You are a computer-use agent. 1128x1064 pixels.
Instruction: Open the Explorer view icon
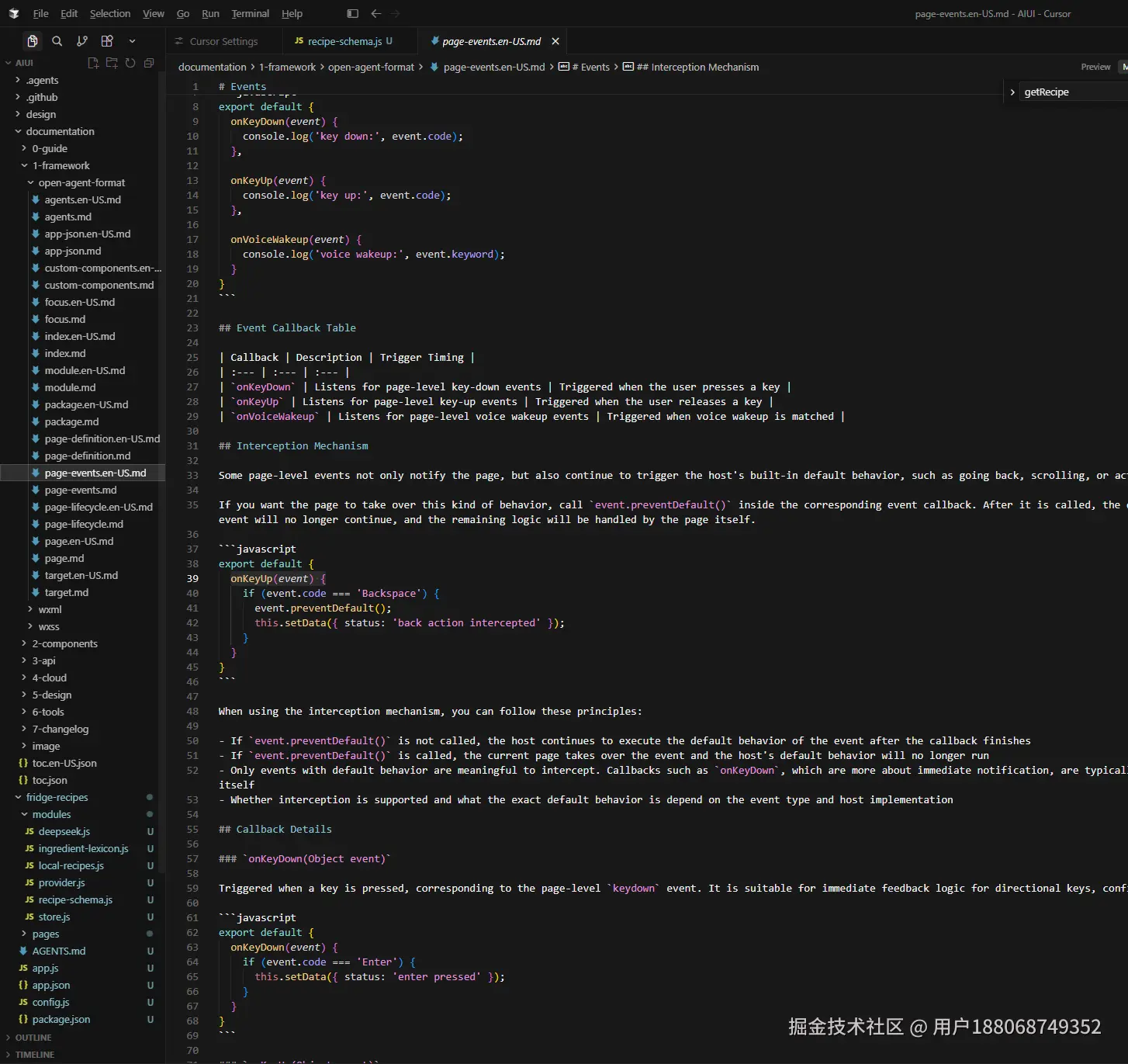[x=32, y=41]
